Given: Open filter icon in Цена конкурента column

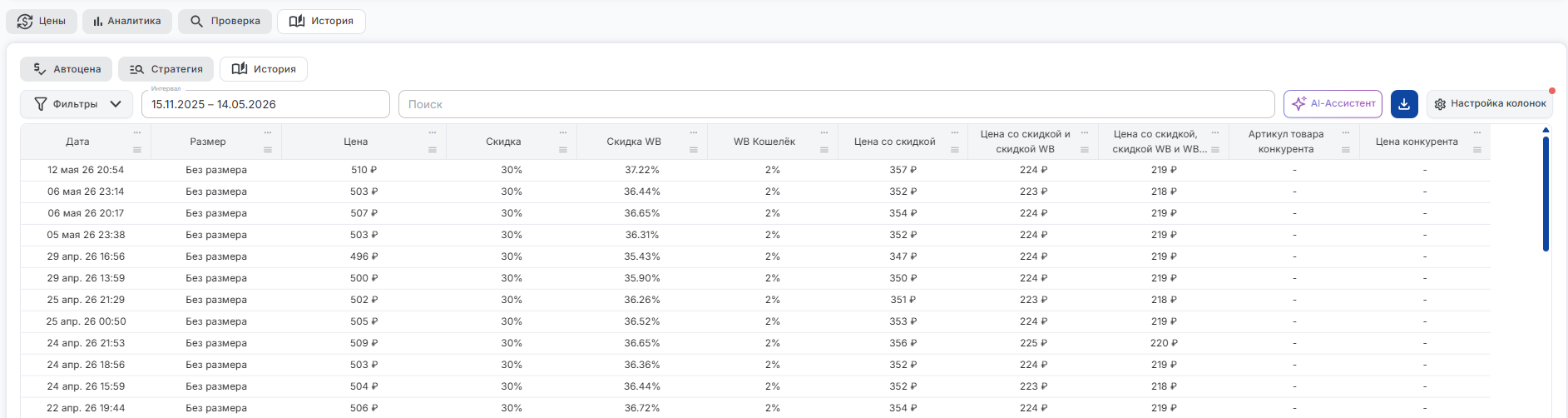Looking at the screenshot, I should [1477, 150].
